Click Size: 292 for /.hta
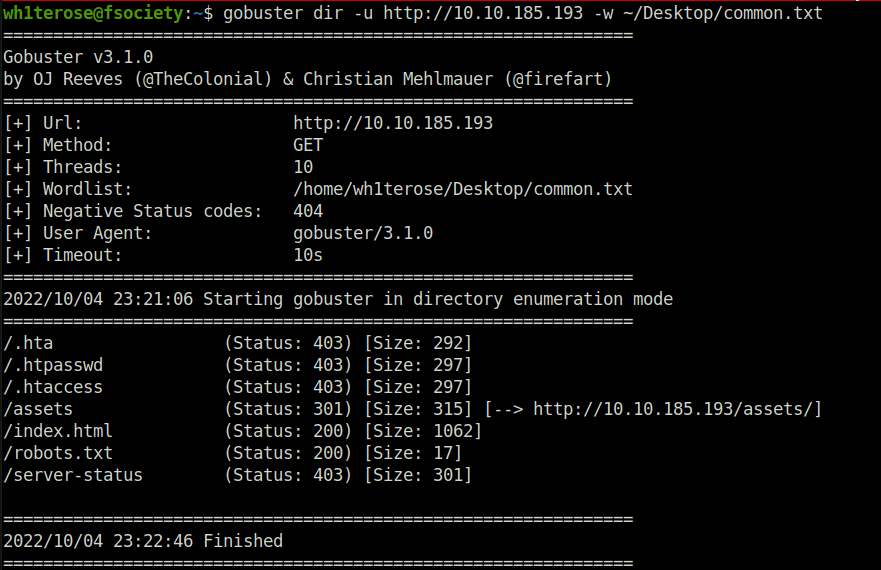 pyautogui.click(x=417, y=343)
